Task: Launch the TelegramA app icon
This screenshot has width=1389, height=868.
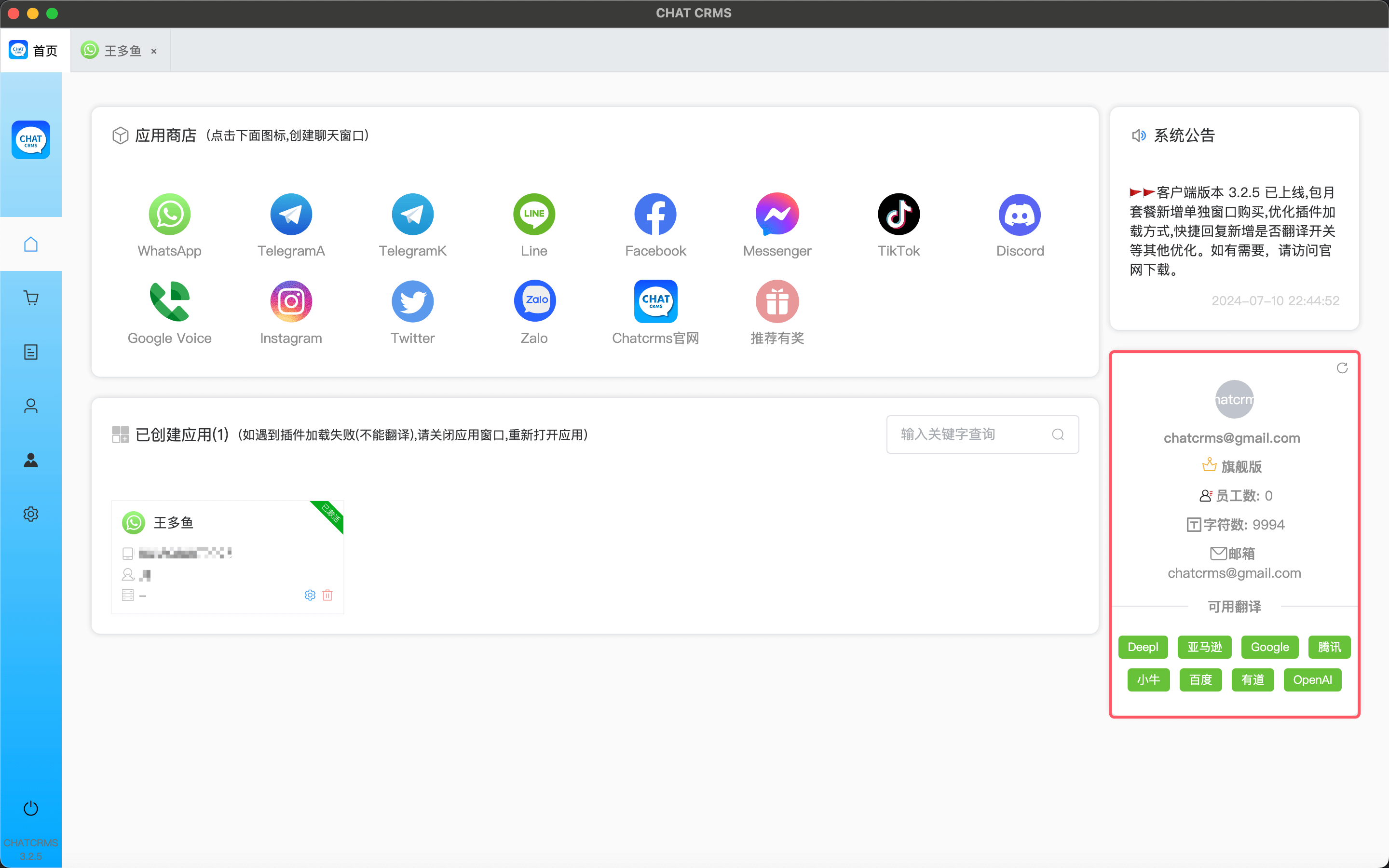Action: [291, 214]
